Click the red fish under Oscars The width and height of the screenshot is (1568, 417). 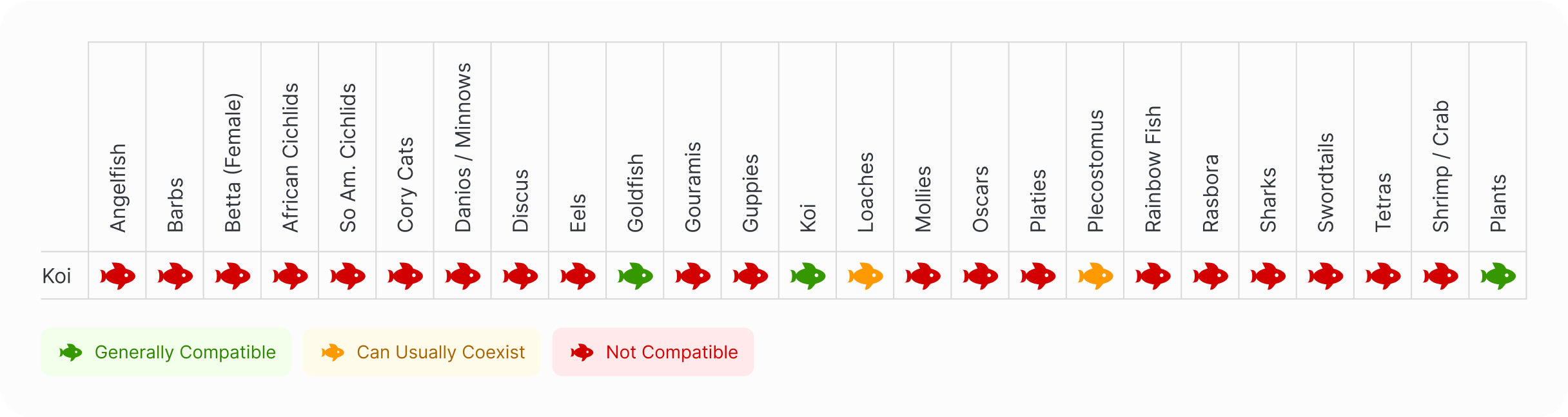[980, 276]
